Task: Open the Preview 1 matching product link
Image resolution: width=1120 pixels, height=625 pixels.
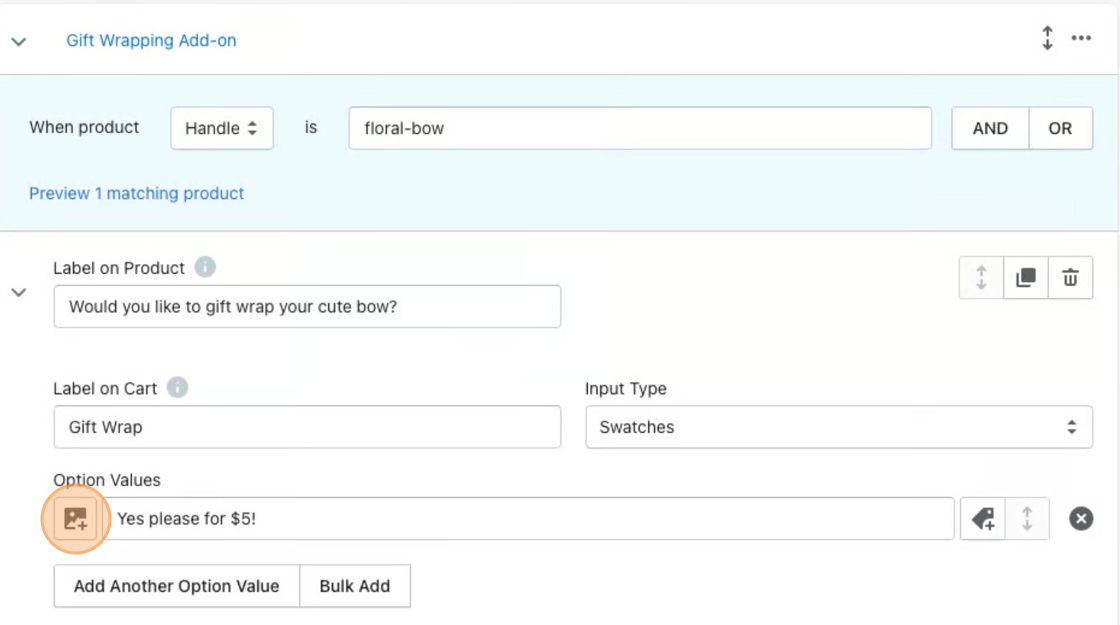Action: 136,193
